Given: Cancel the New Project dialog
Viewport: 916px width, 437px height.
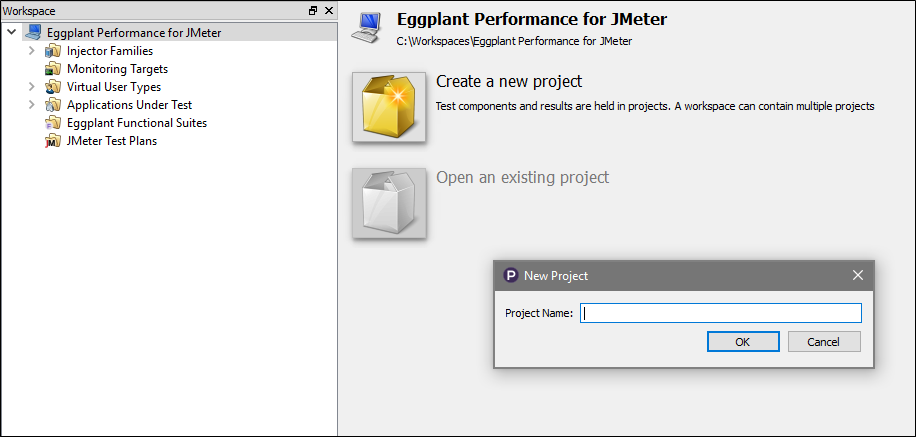Looking at the screenshot, I should pyautogui.click(x=824, y=342).
